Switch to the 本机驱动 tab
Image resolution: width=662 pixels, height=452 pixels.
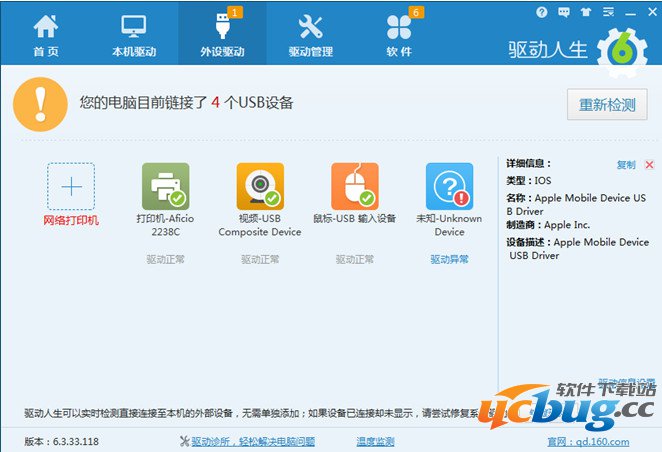pos(133,34)
